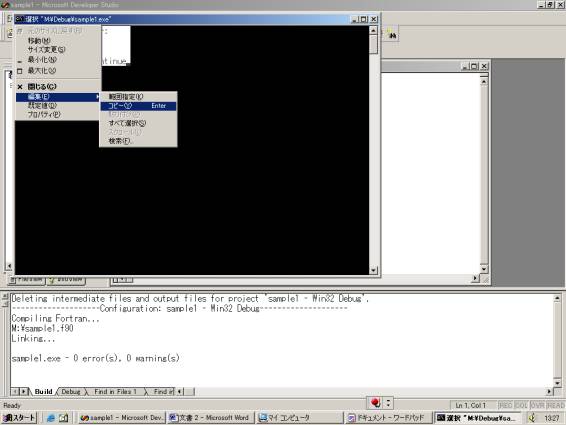Choose プロパティ(P) in console system menu
Viewport: 566px width, 425px height.
[x=58, y=114]
